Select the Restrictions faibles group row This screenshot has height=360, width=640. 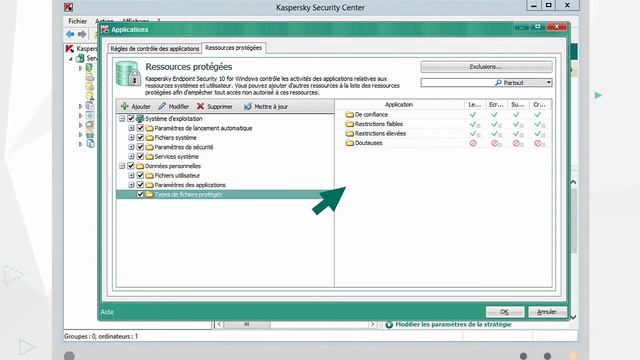click(x=442, y=124)
